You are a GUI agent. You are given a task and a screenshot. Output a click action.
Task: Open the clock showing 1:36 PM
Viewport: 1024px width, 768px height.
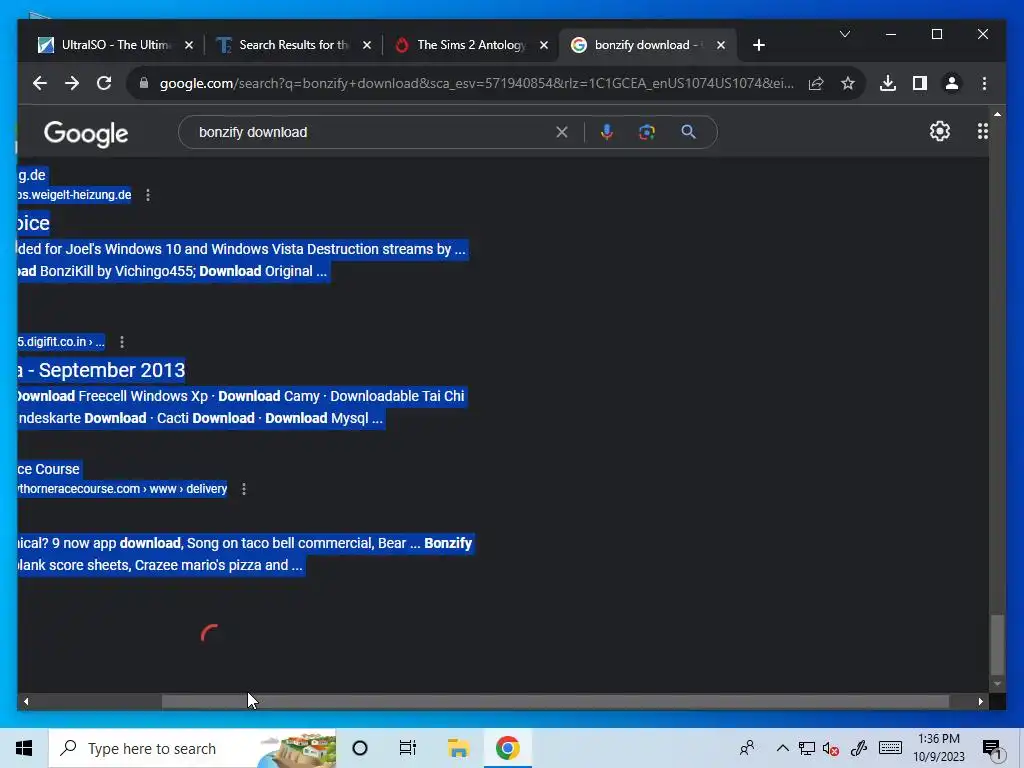(x=938, y=748)
